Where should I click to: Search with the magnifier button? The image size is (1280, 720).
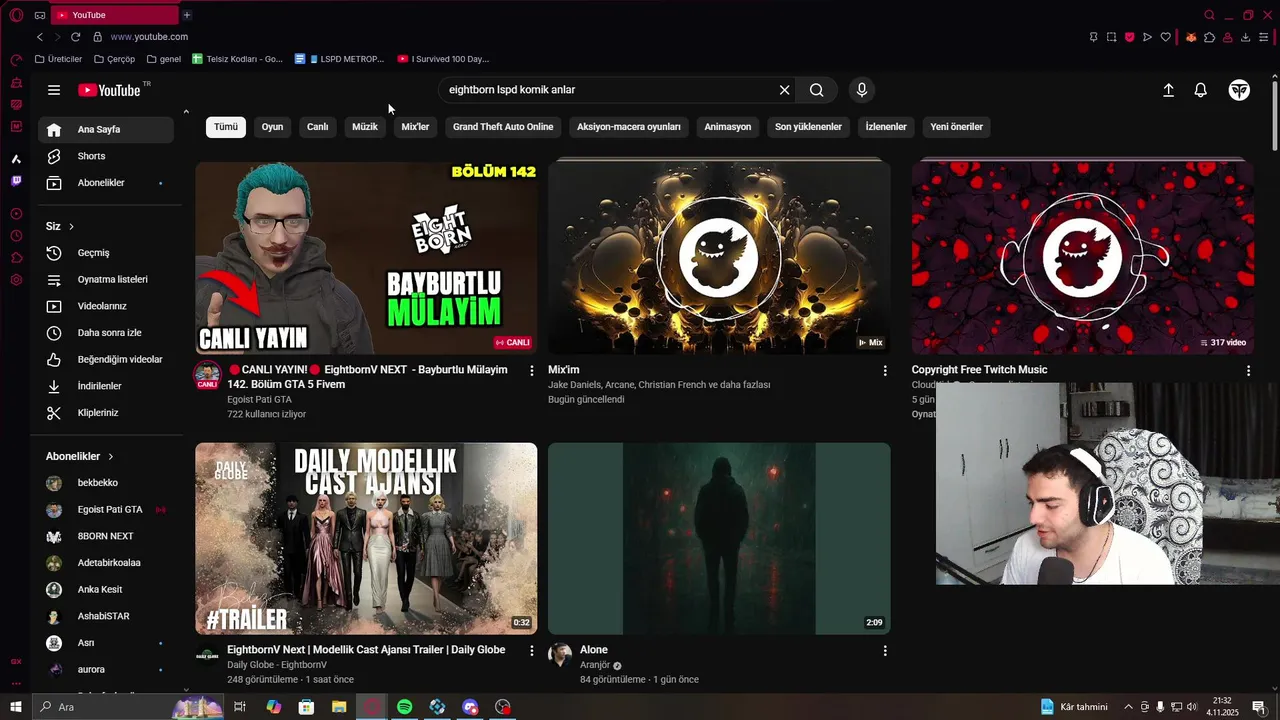[x=817, y=90]
